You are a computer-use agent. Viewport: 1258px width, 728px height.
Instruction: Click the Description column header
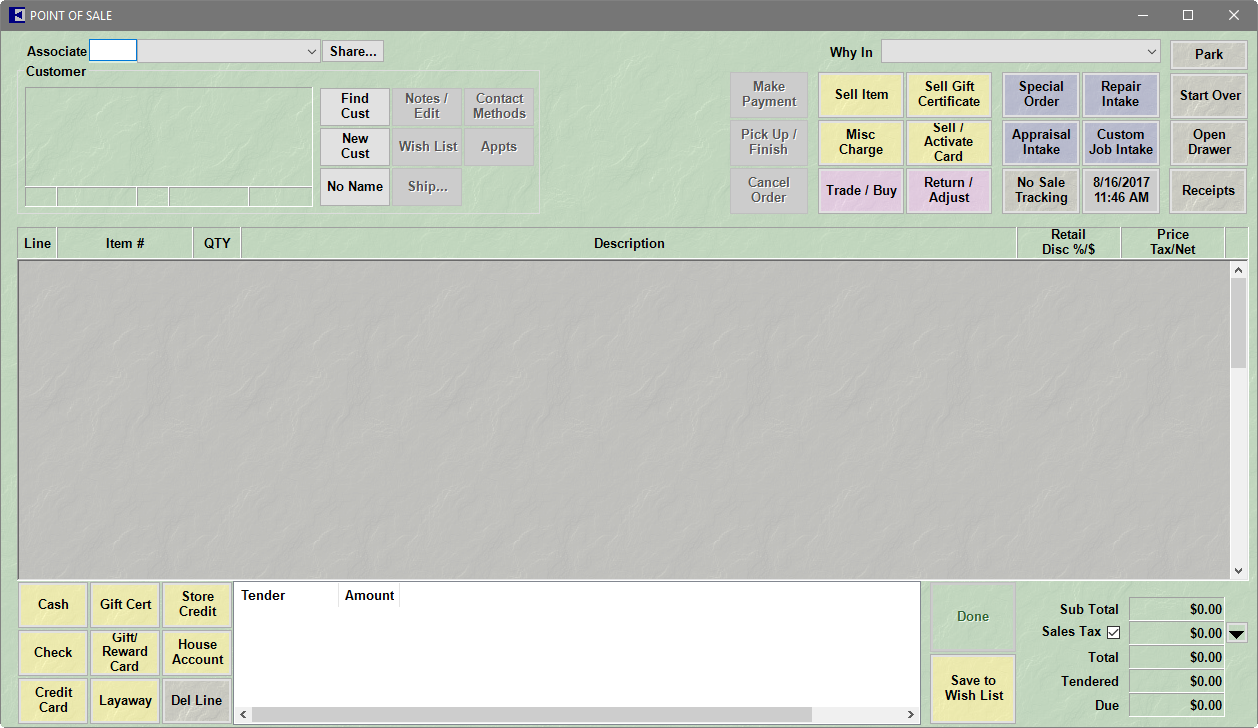click(629, 243)
